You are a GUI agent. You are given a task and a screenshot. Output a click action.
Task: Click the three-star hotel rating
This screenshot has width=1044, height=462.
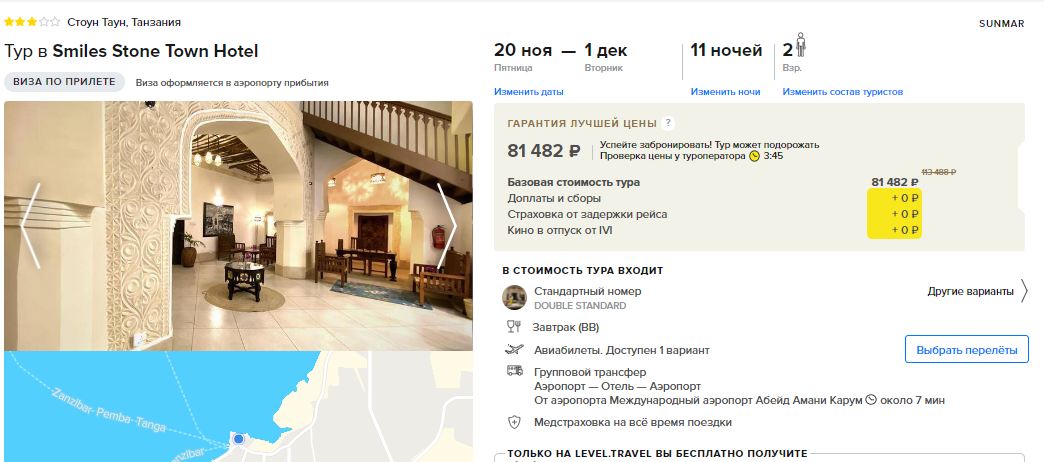[32, 22]
